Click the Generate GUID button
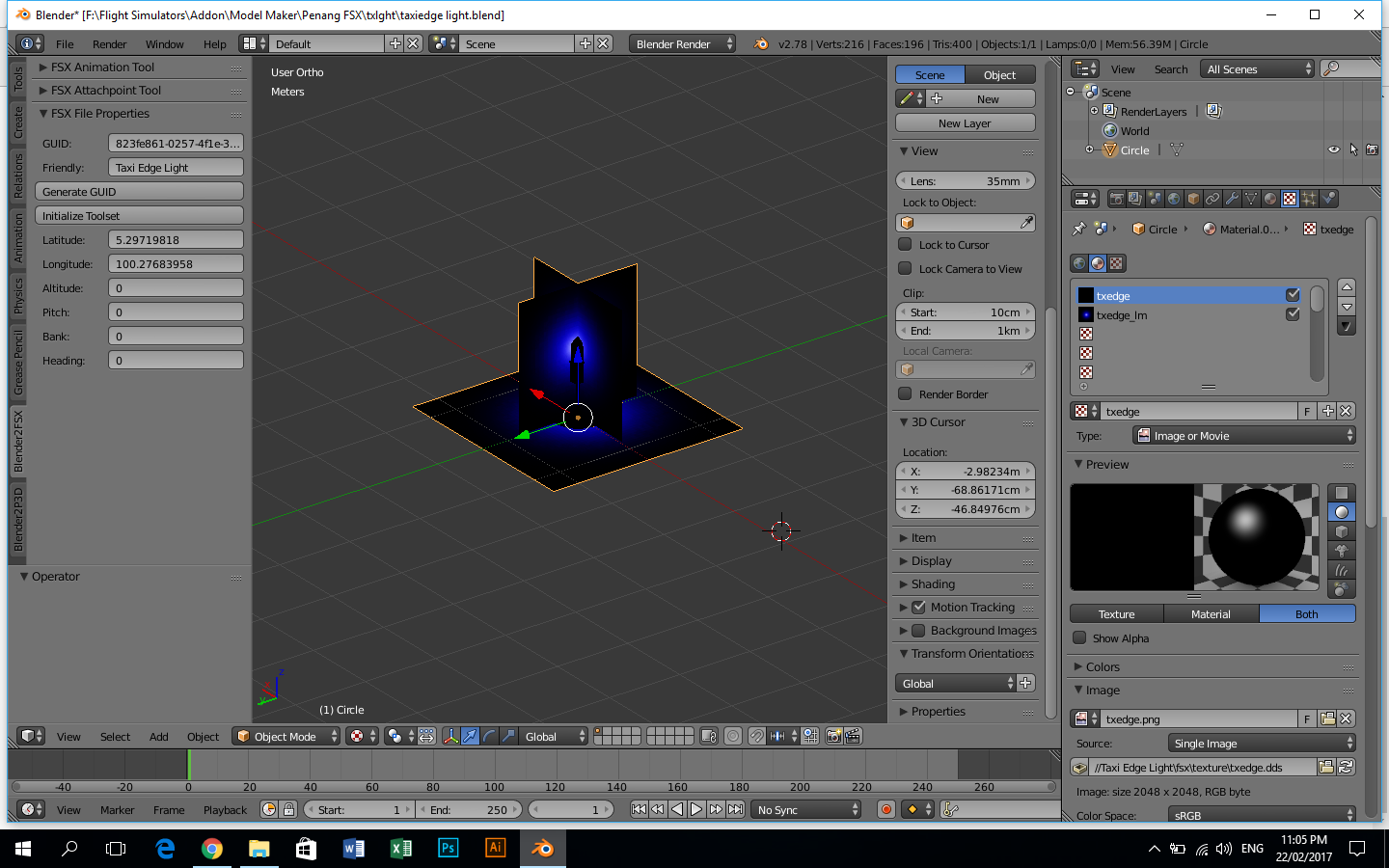This screenshot has width=1389, height=868. (139, 192)
